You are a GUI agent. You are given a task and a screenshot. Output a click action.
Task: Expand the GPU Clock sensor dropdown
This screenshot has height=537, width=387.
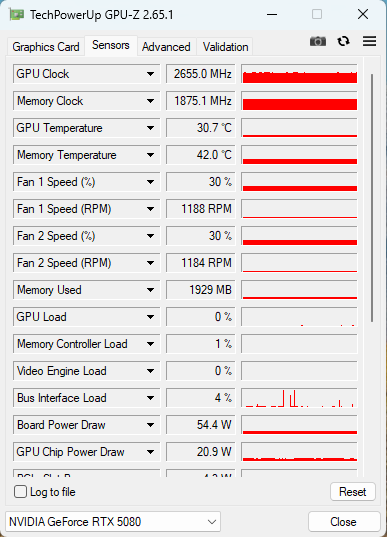[150, 74]
